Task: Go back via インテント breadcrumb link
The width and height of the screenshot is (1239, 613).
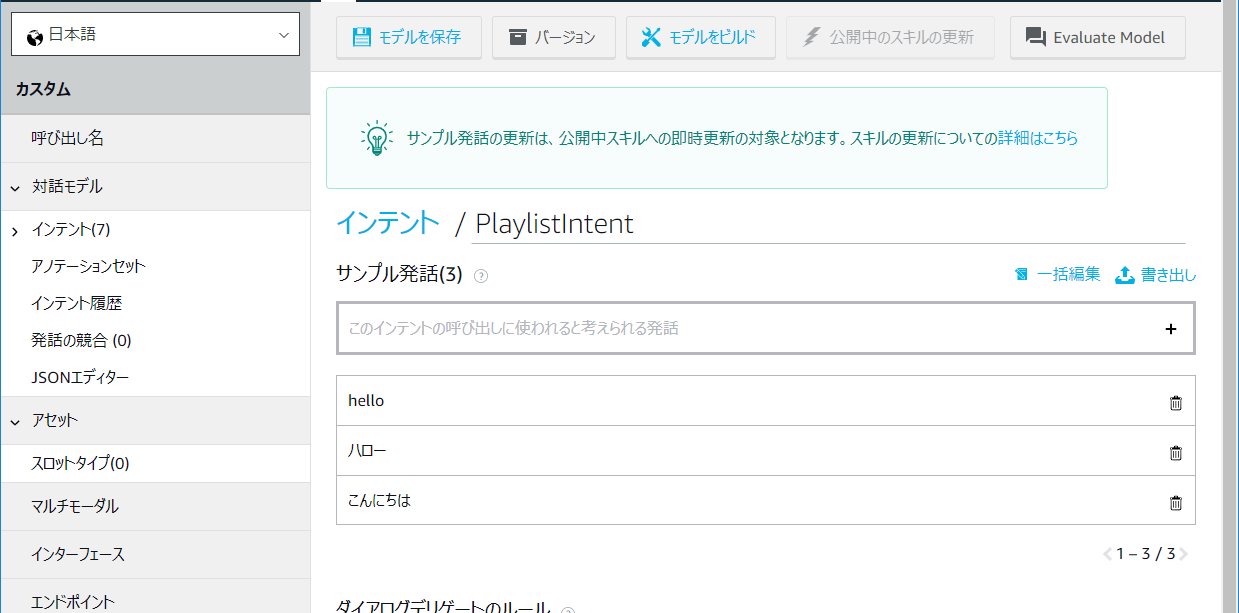Action: 388,222
